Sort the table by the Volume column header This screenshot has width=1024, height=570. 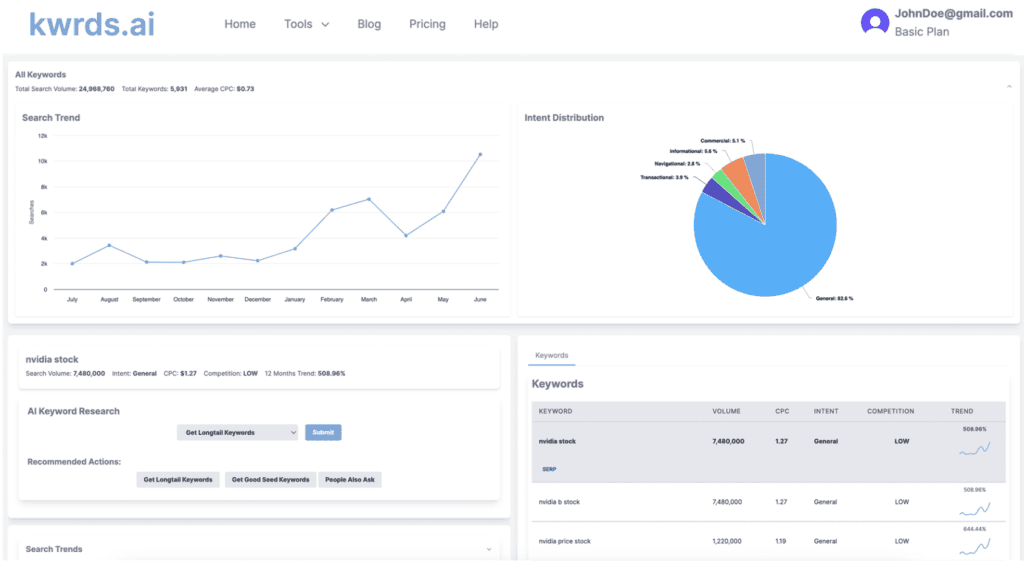(x=726, y=411)
